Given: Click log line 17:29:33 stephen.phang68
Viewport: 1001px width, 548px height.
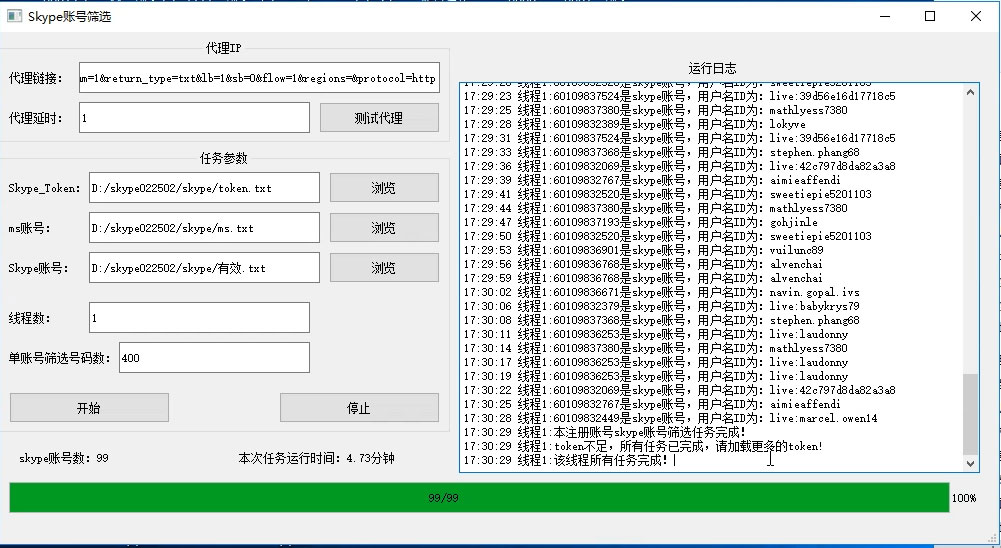Looking at the screenshot, I should tap(661, 152).
